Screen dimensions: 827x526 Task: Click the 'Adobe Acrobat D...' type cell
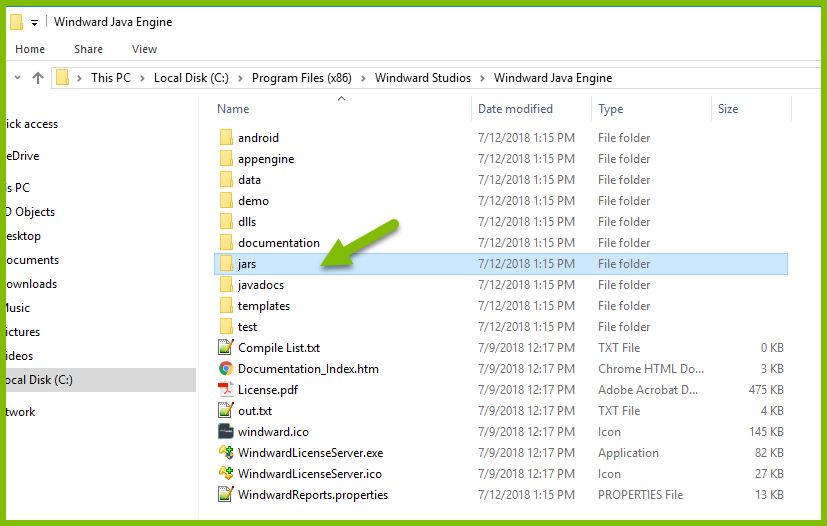pos(648,389)
